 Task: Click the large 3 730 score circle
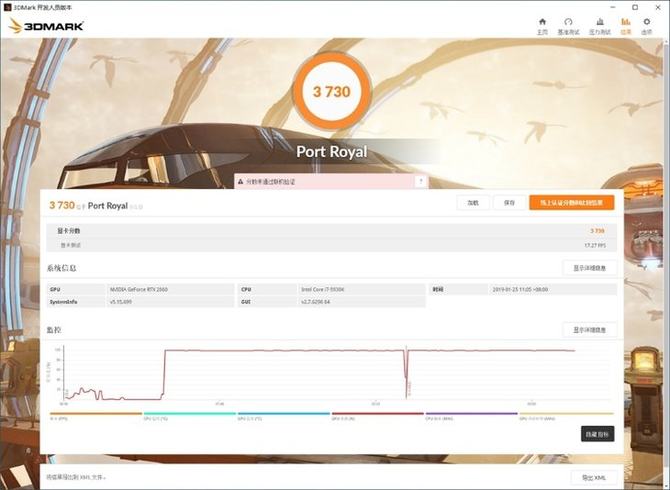point(332,91)
